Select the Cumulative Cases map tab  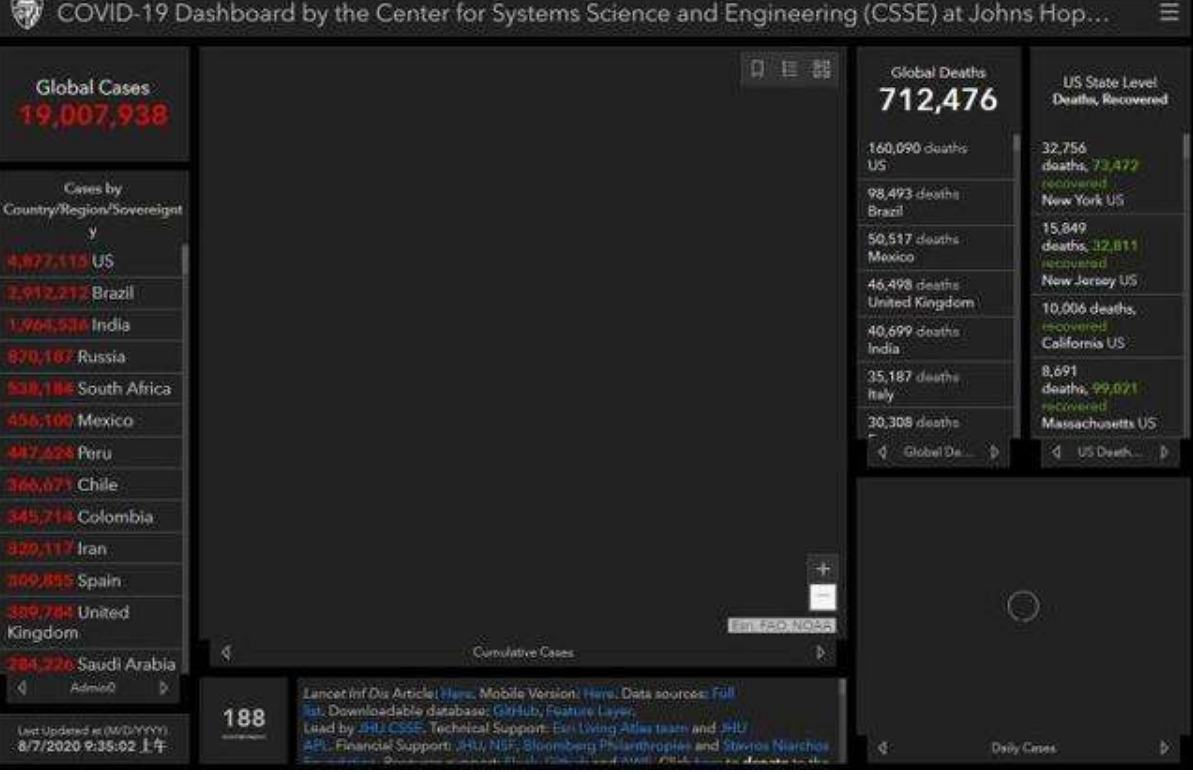(523, 652)
